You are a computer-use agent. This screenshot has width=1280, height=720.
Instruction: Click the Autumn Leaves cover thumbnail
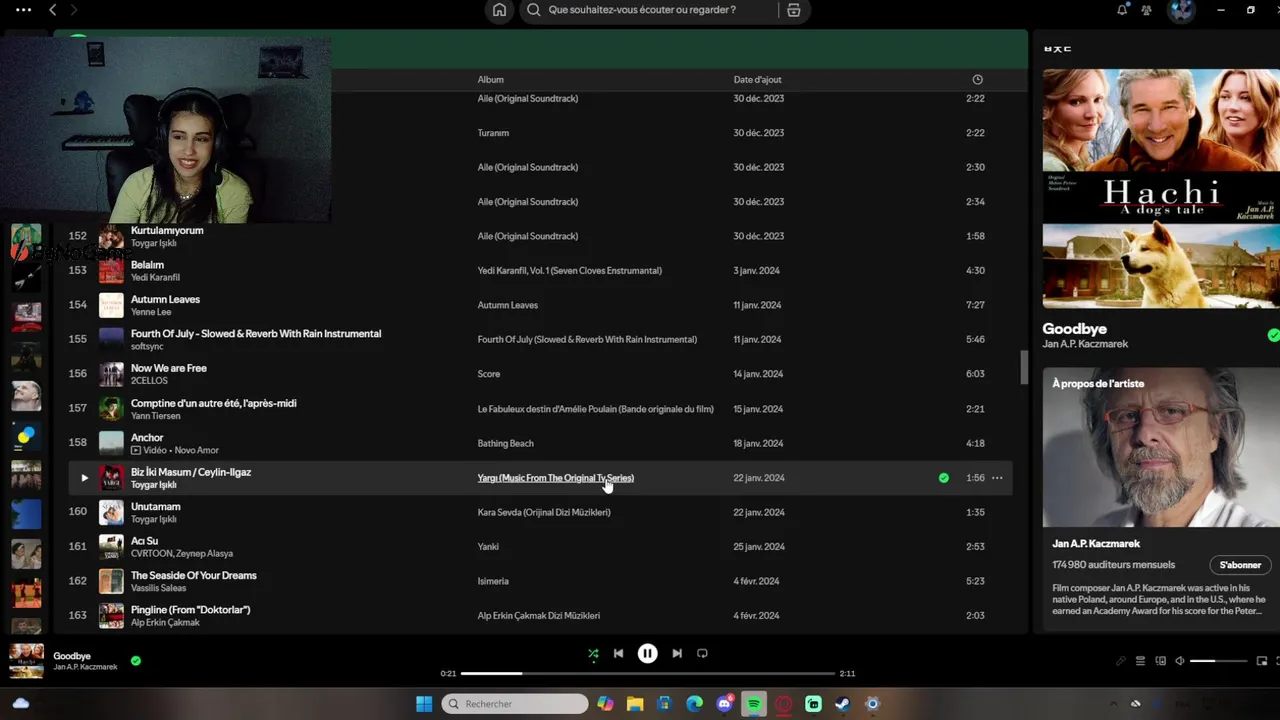tap(111, 305)
